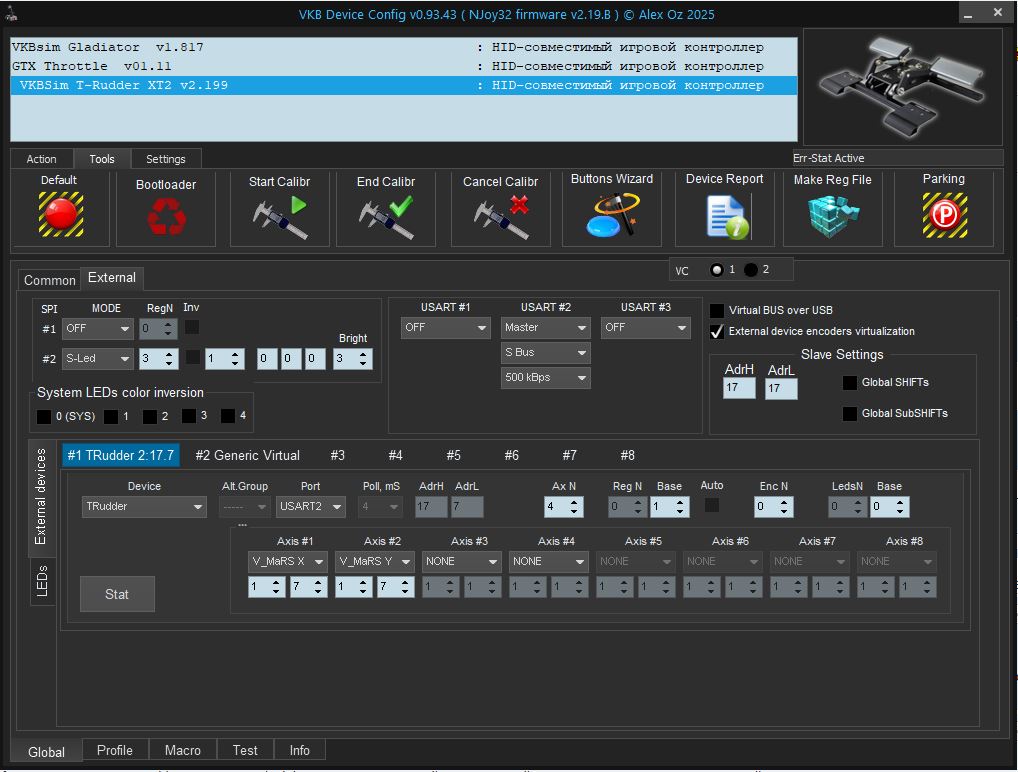This screenshot has height=772, width=1018.
Task: Abort calibration with the Cancel Calibr icon
Action: [501, 218]
